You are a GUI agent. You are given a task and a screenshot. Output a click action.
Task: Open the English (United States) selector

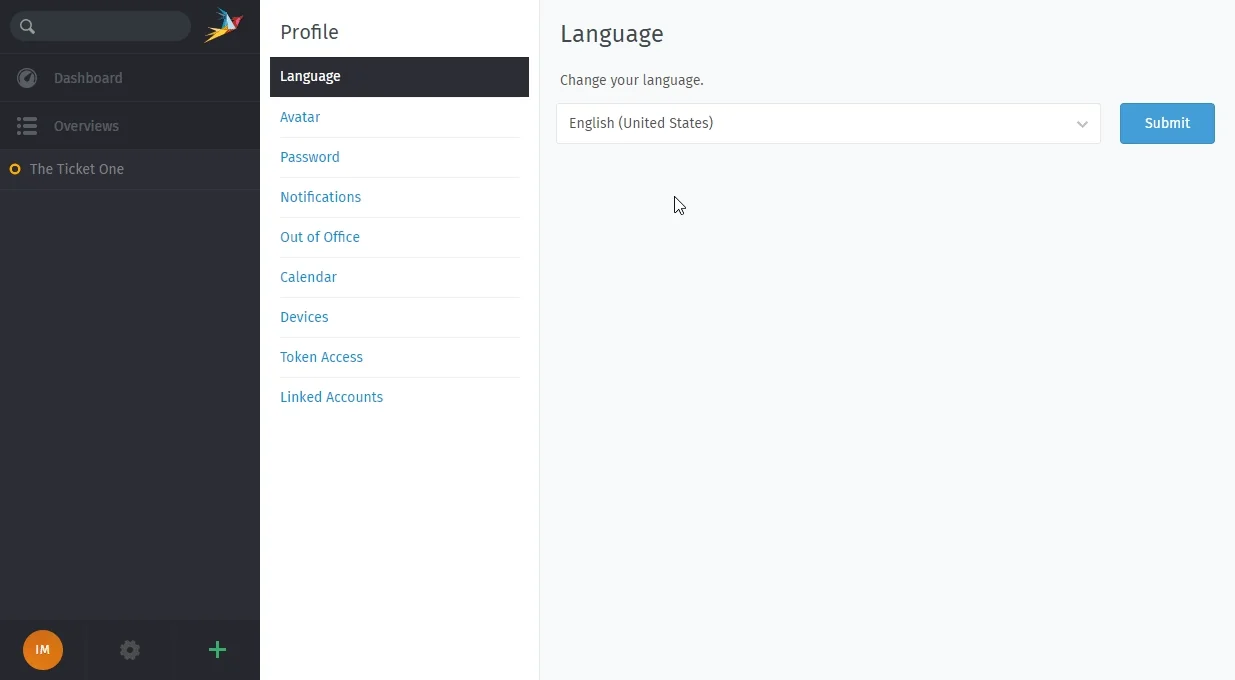(828, 124)
